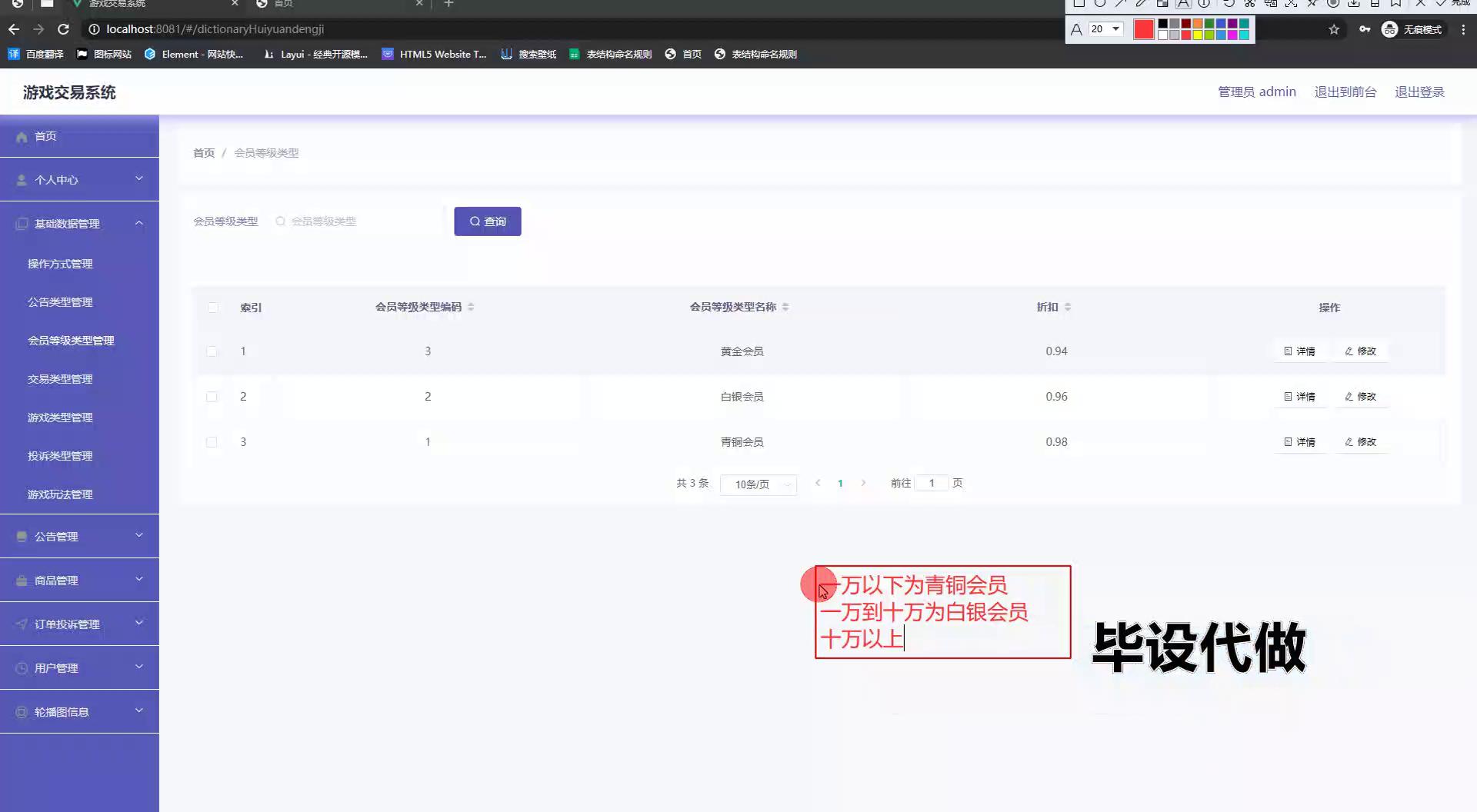The image size is (1477, 812).
Task: Click 修改 for 青铜会员 row
Action: point(1360,442)
